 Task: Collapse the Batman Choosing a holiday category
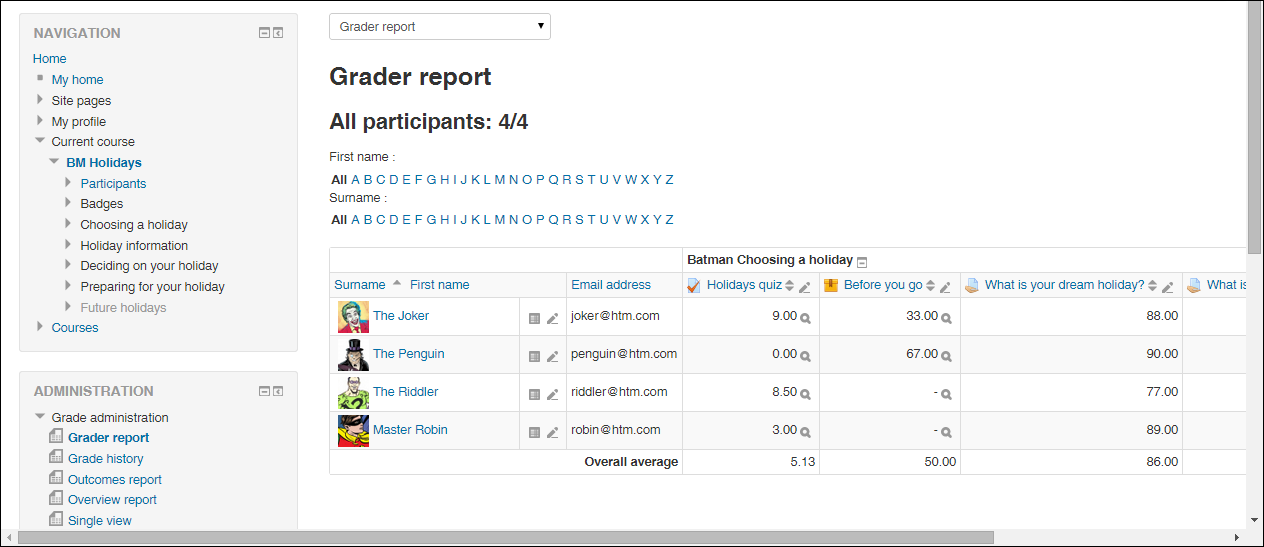pyautogui.click(x=862, y=261)
